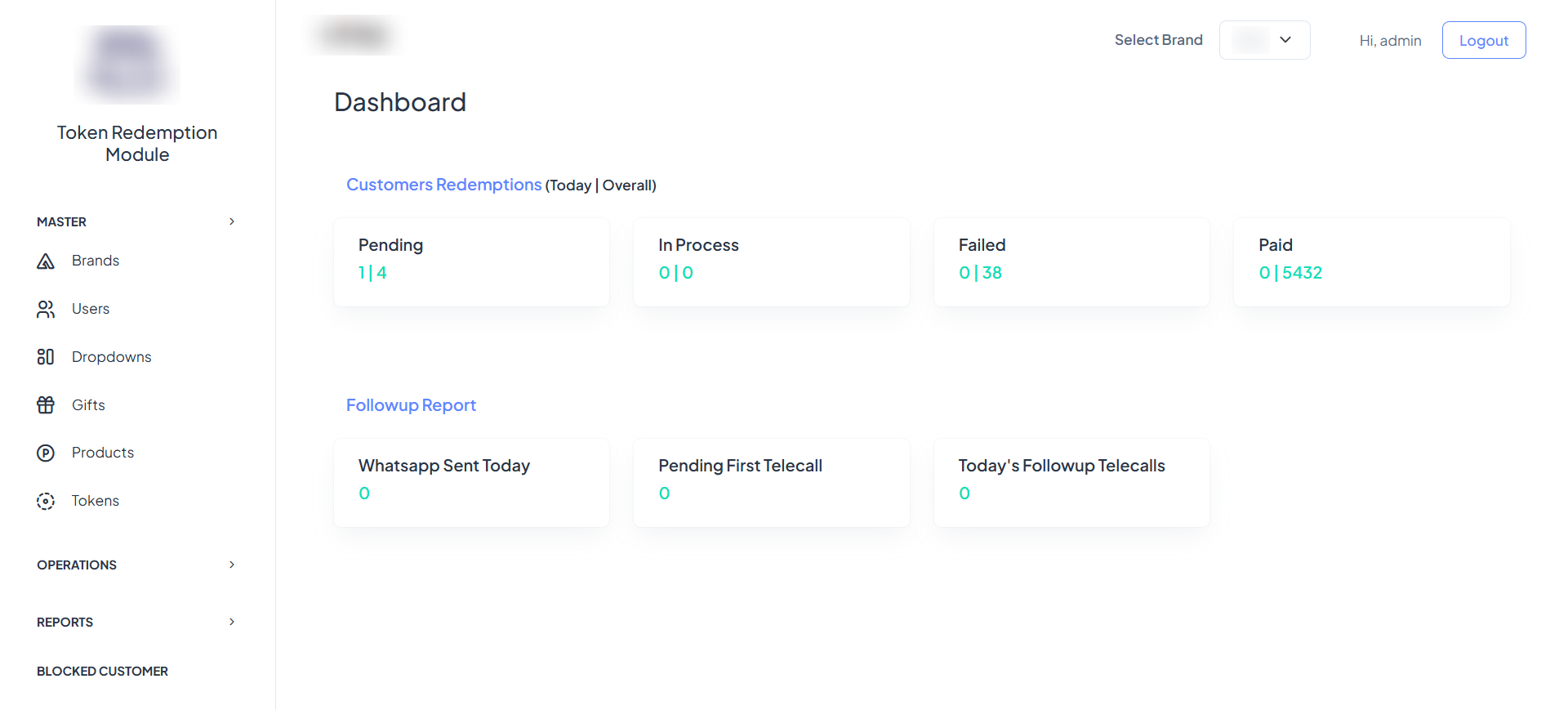The height and width of the screenshot is (710, 1568).
Task: Collapse the MASTER section chevron
Action: point(232,221)
